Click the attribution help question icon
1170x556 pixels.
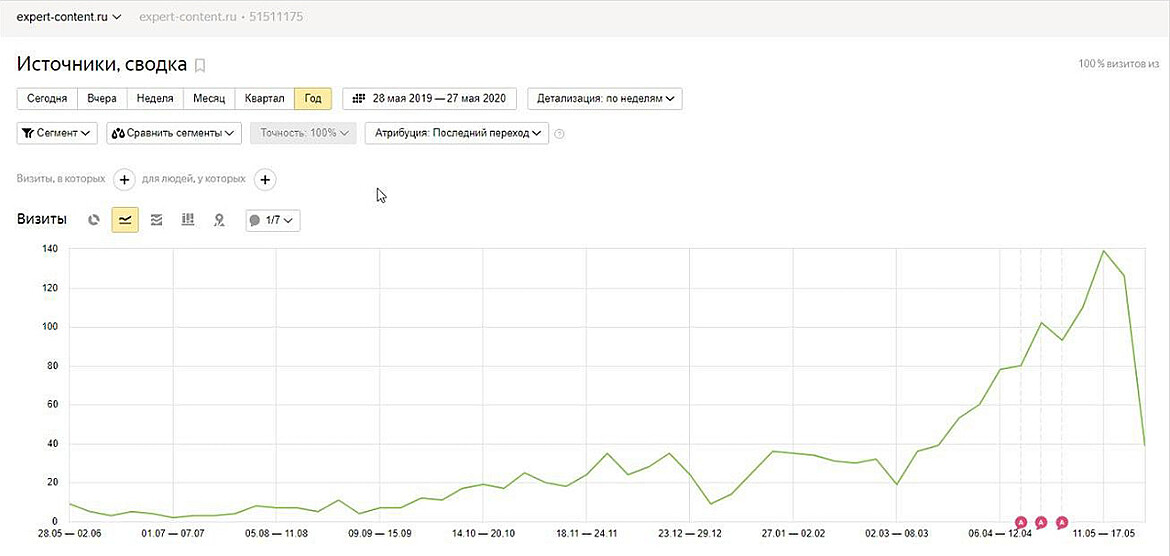coord(559,134)
